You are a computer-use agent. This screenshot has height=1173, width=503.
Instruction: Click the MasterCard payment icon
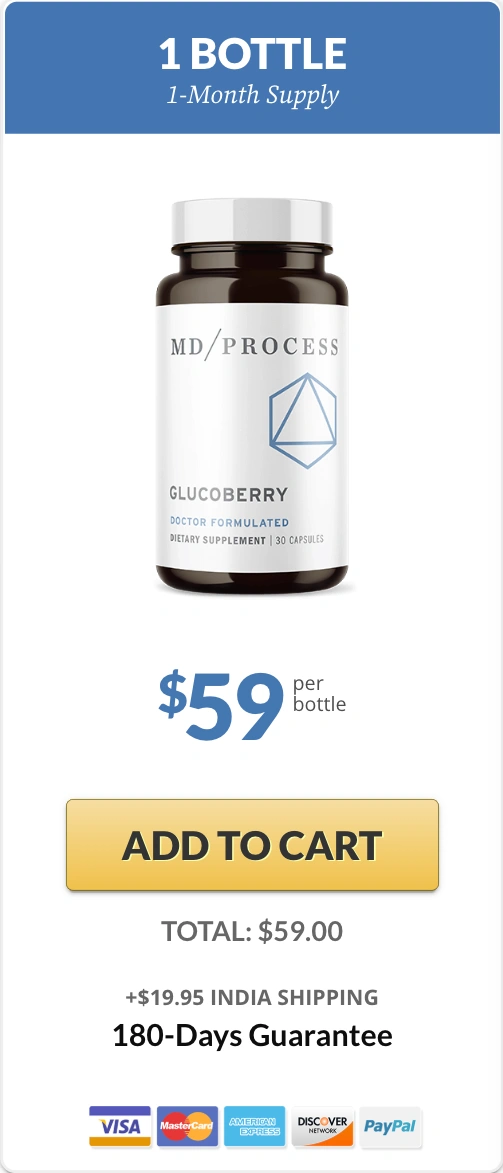click(187, 1127)
